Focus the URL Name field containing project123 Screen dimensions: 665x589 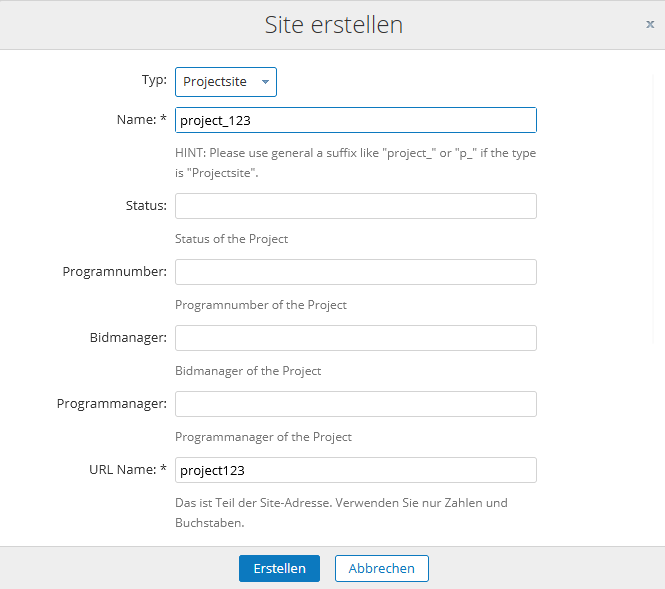click(x=355, y=470)
